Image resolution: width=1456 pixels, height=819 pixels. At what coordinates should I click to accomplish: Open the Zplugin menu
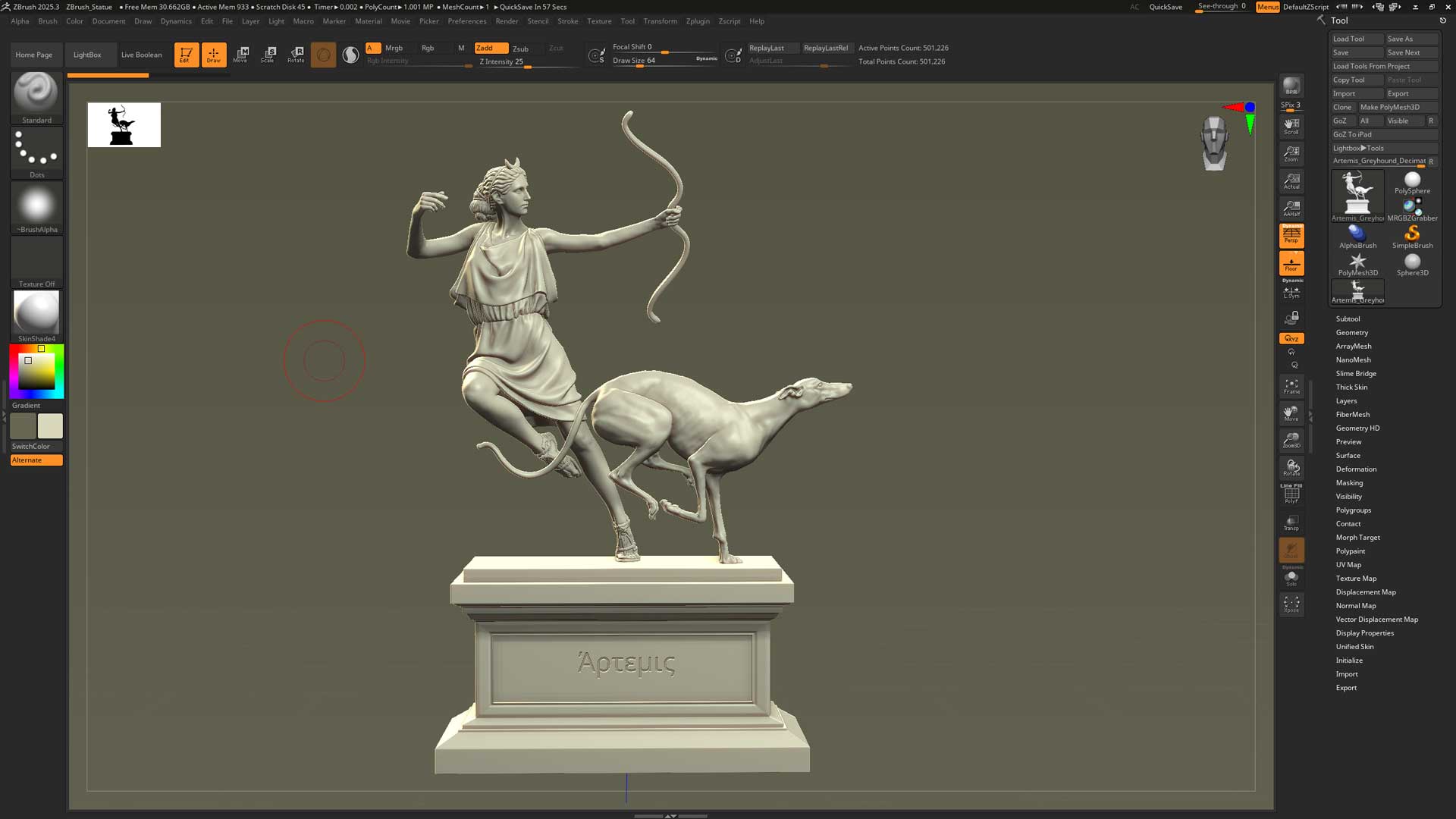(698, 20)
